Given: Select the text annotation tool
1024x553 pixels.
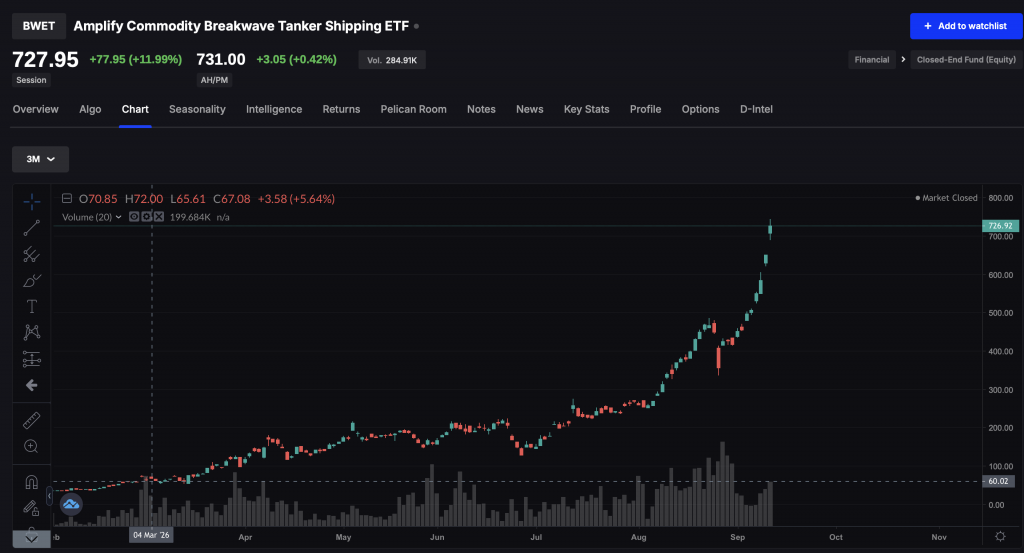Looking at the screenshot, I should point(31,306).
